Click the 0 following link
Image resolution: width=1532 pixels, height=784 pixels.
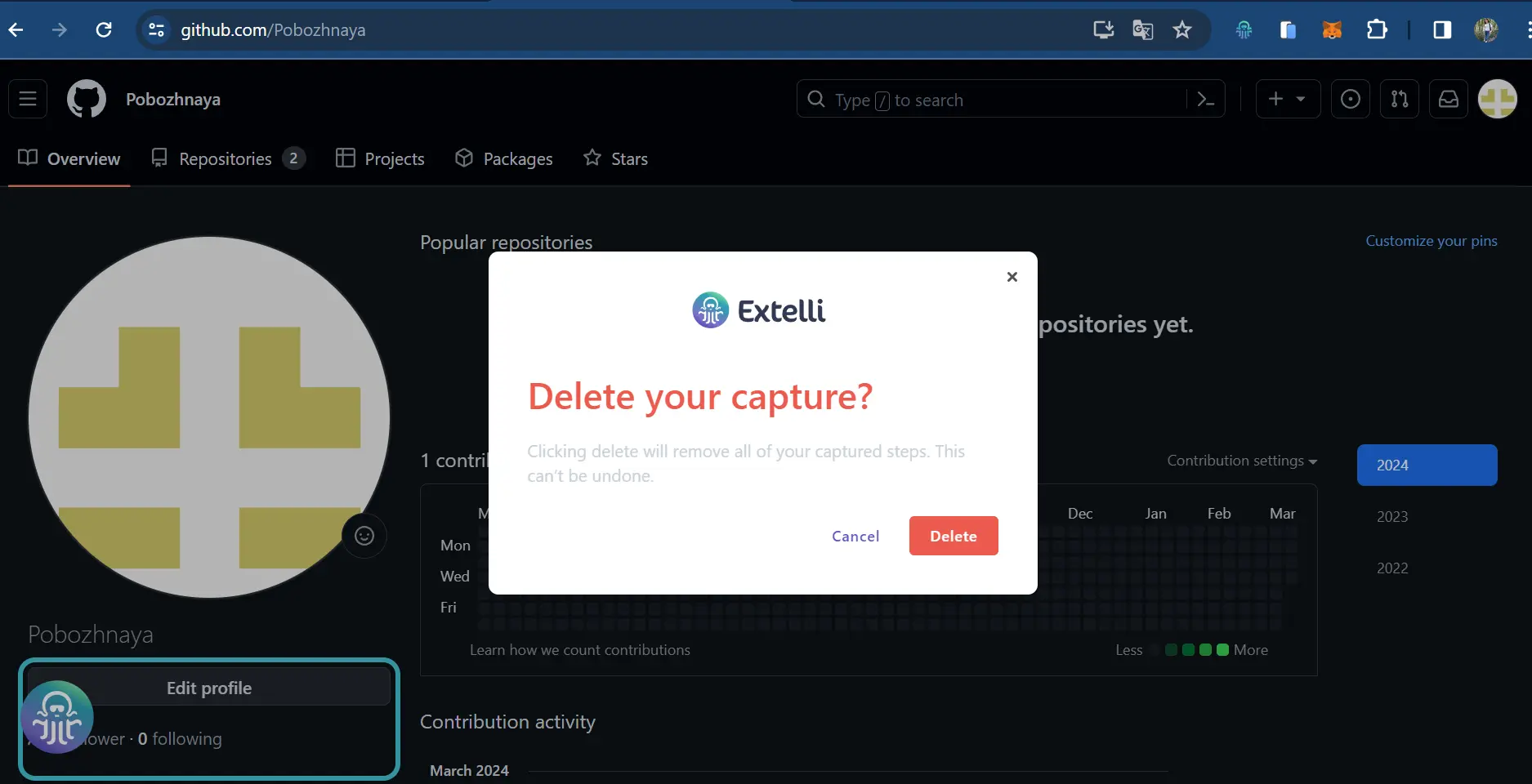(180, 739)
